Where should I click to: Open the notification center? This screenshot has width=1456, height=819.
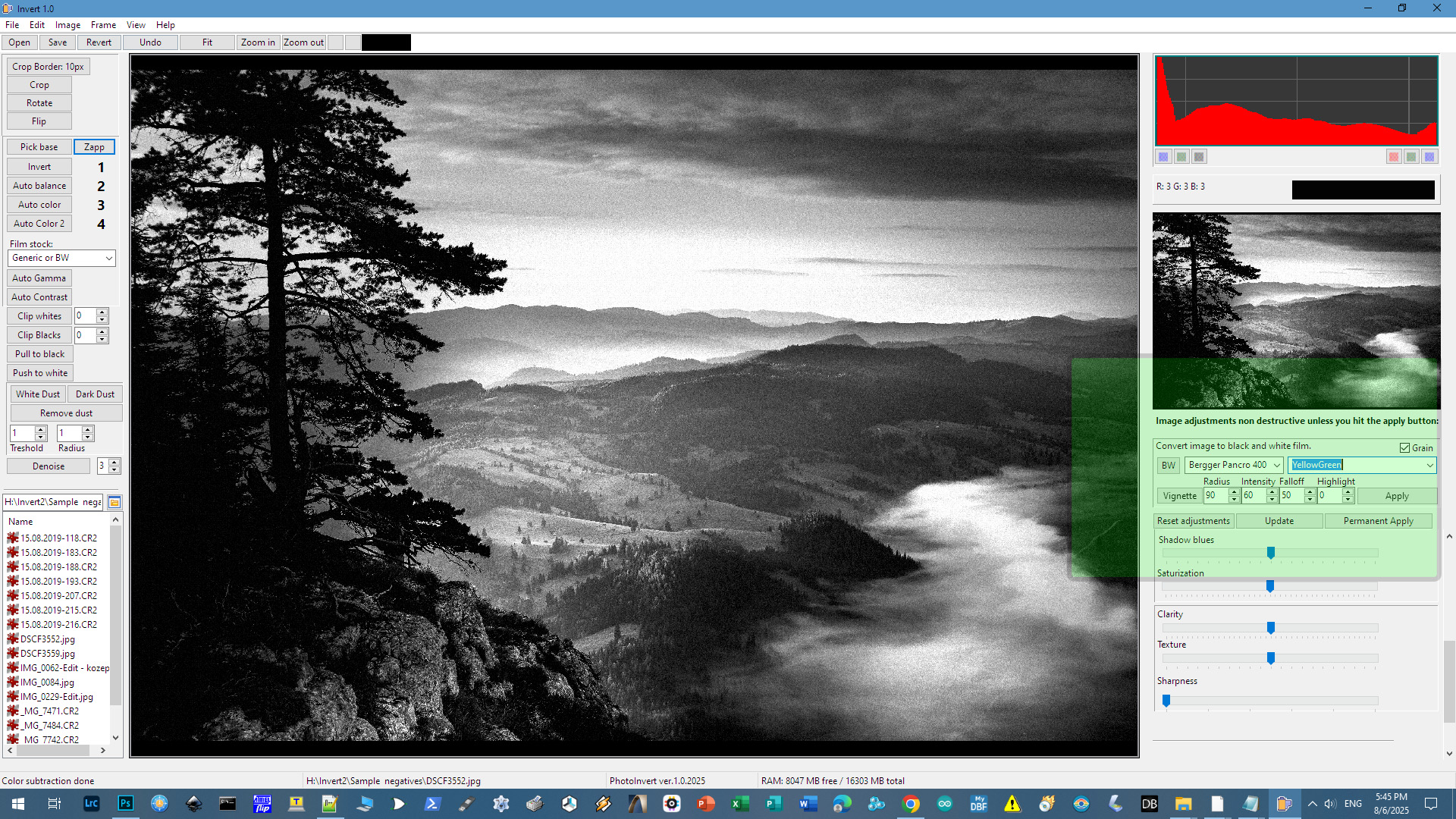click(1431, 804)
